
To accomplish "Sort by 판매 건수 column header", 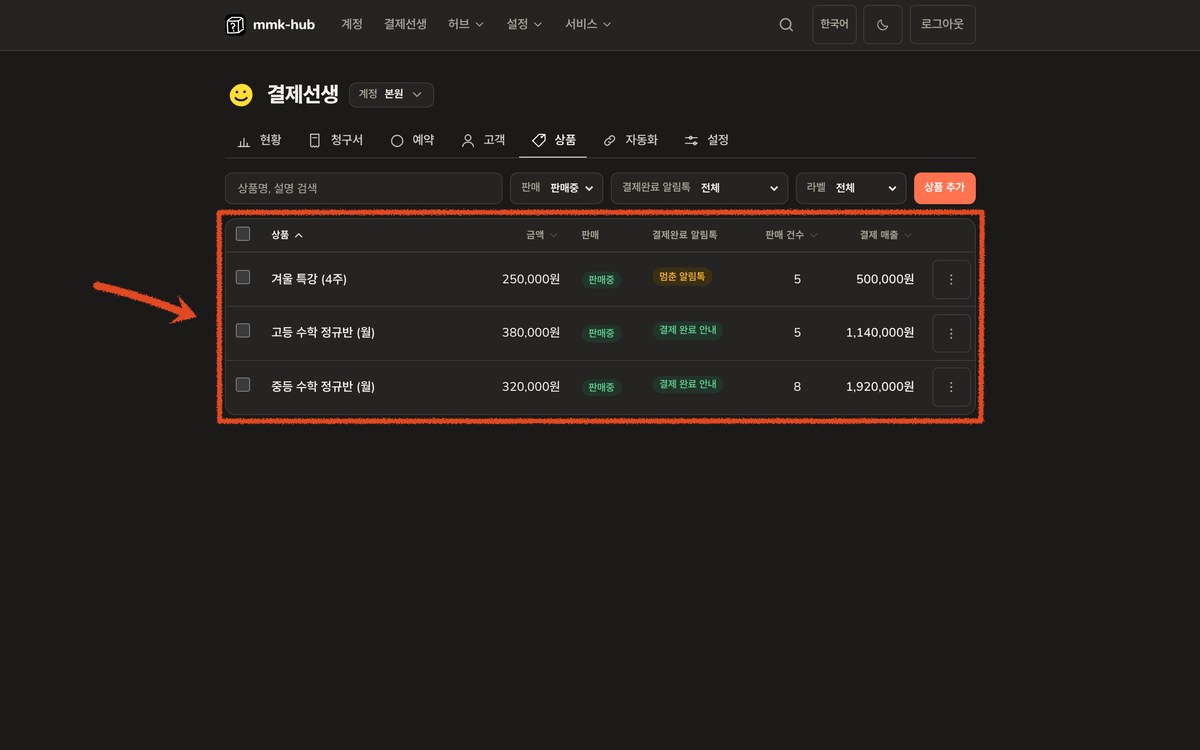I will (791, 235).
